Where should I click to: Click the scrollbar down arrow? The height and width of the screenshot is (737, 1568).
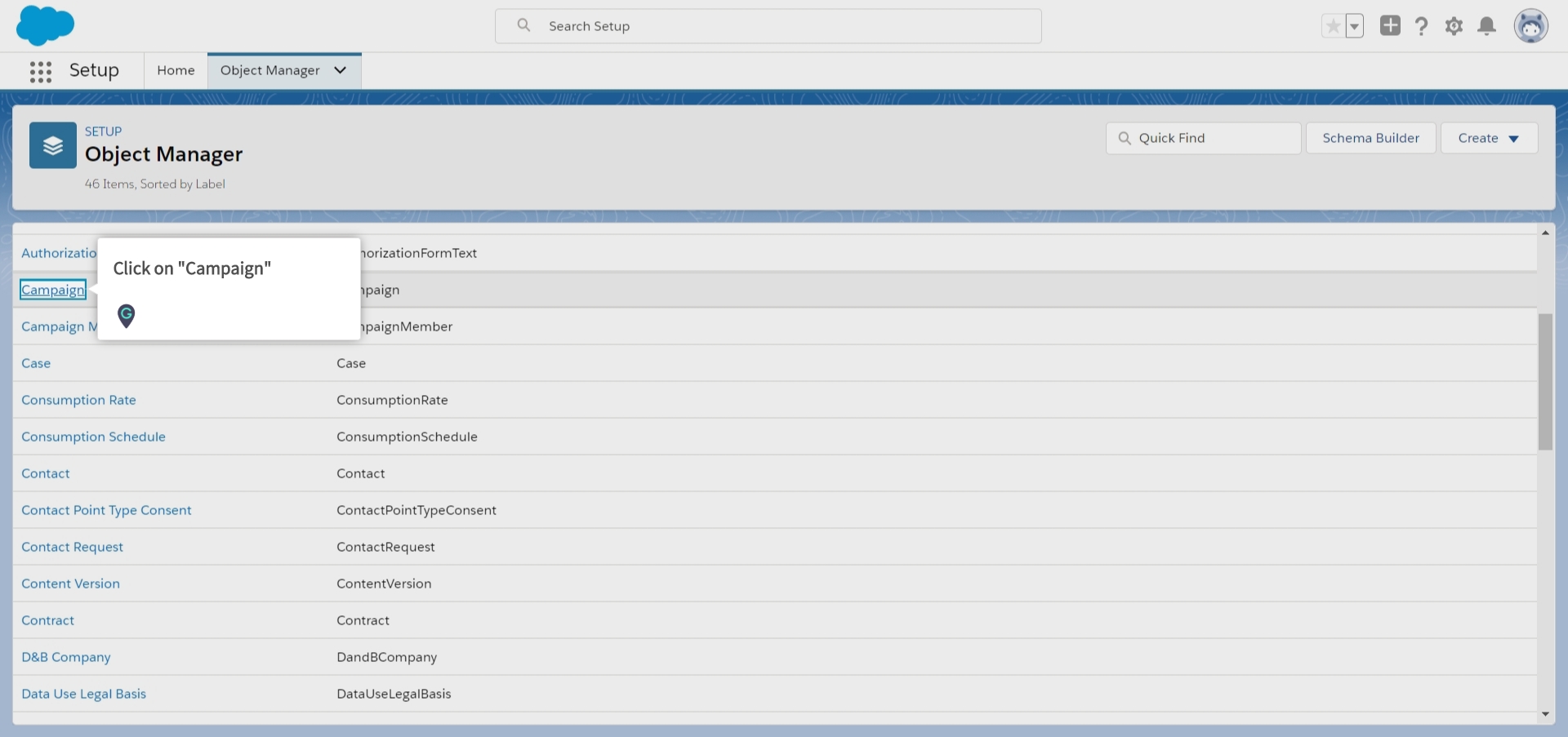pyautogui.click(x=1545, y=714)
